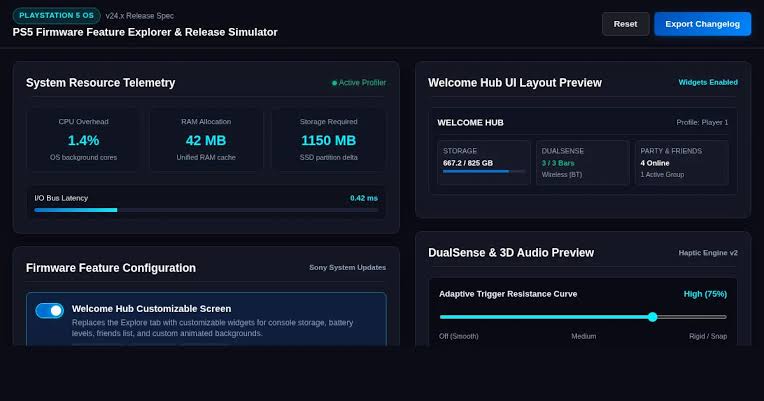
Task: Click the Welcome Hub Customizable Screen title
Action: (152, 308)
